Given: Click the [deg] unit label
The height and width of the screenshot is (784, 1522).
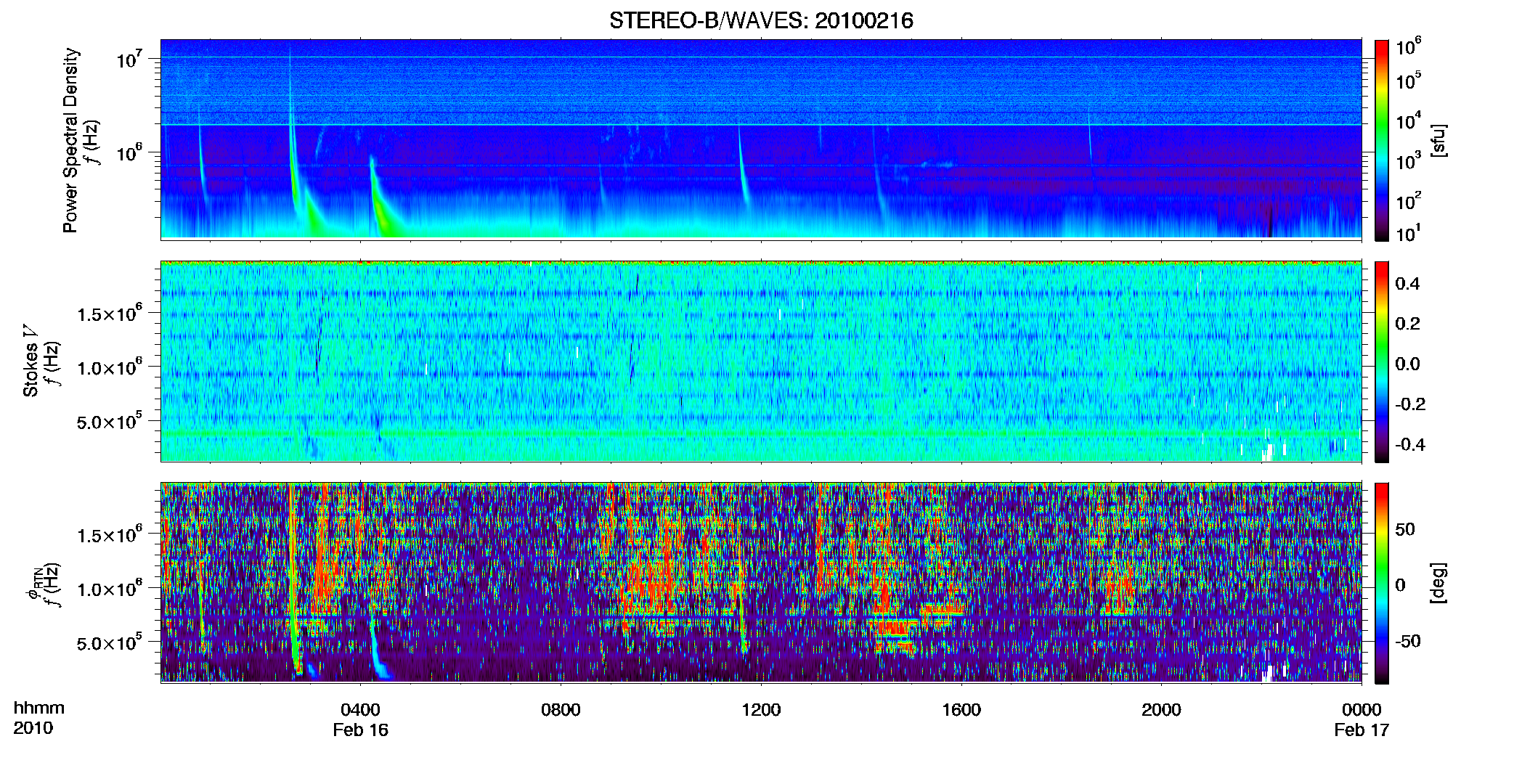Looking at the screenshot, I should [1438, 583].
